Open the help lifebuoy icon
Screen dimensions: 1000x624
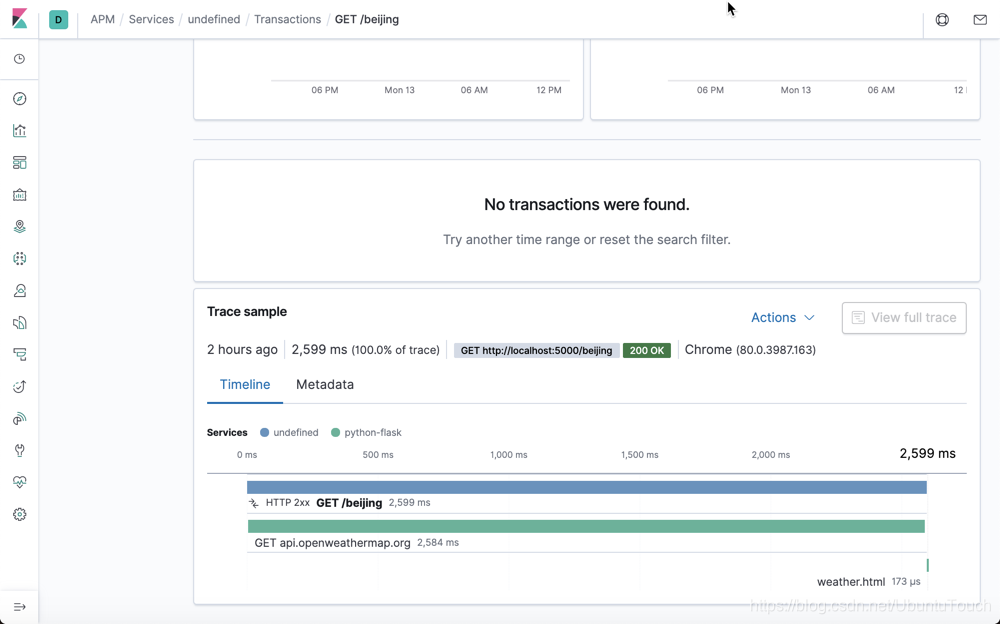pos(942,20)
